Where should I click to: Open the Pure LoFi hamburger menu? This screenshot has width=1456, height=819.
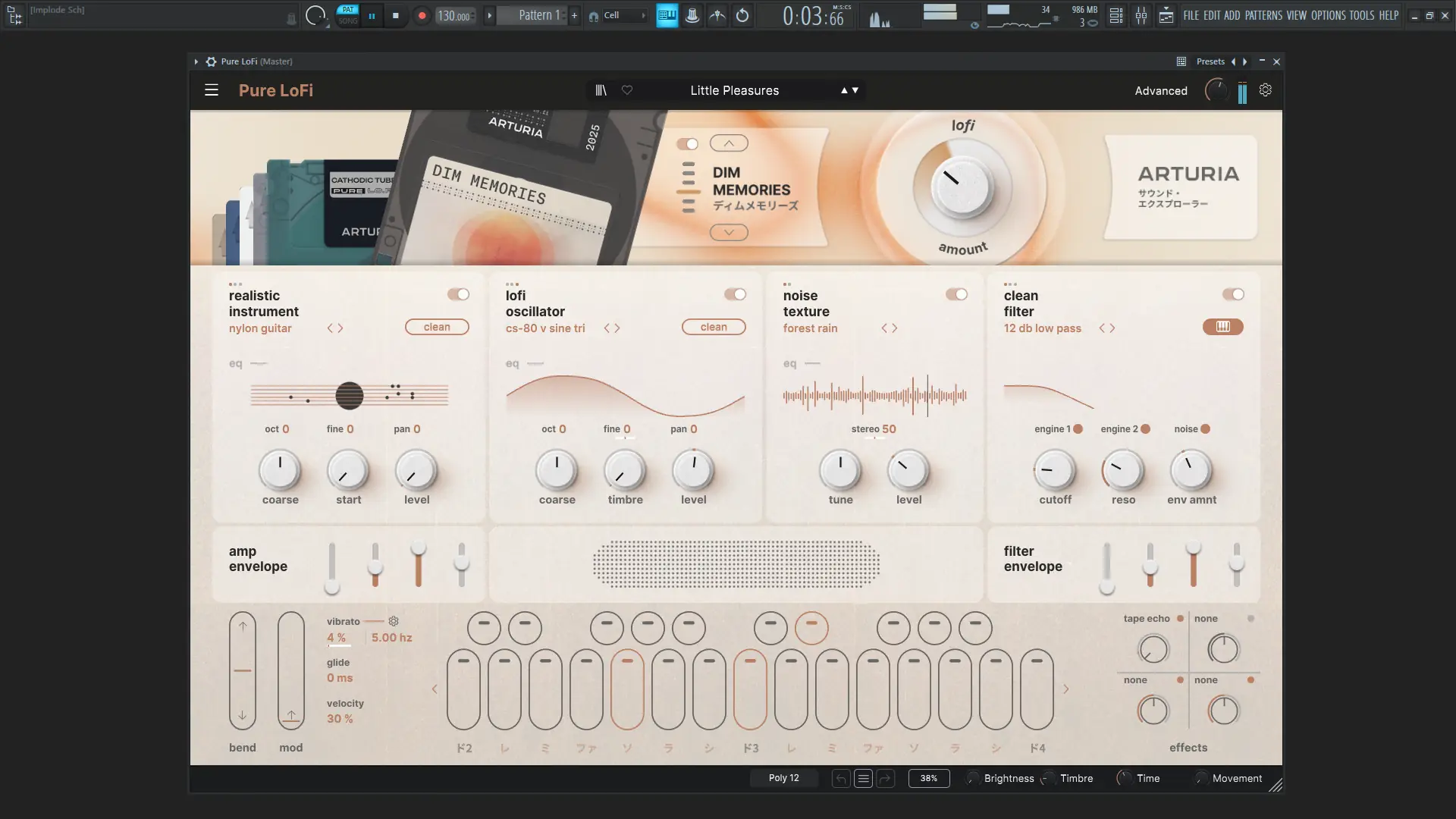tap(212, 90)
